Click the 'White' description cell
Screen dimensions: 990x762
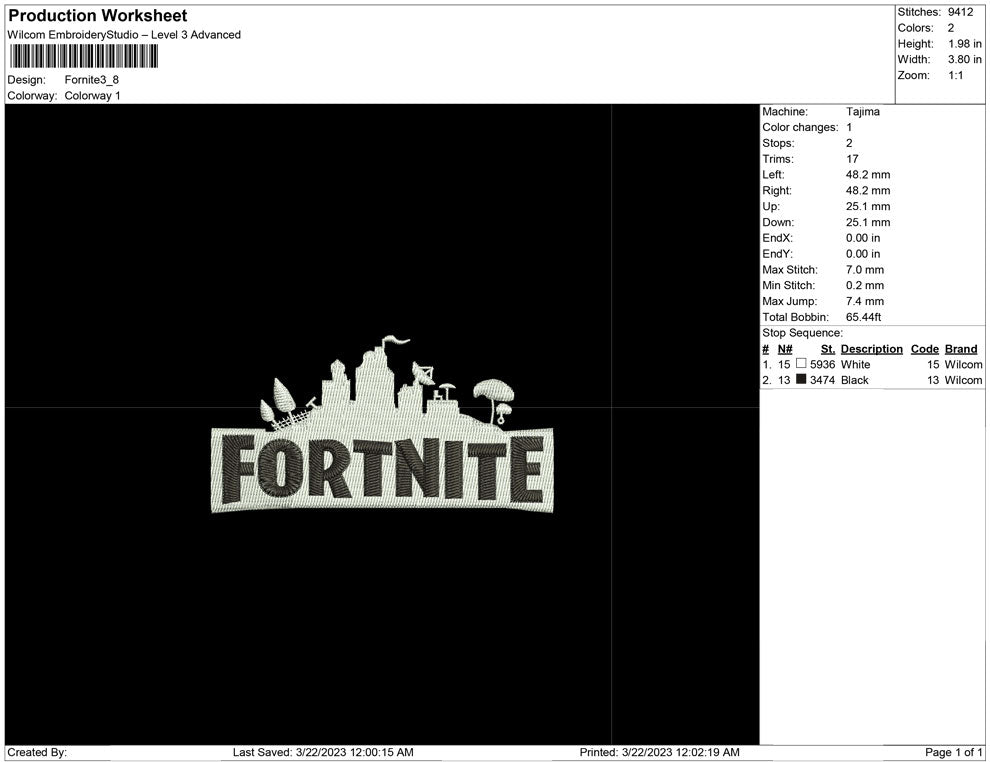[x=855, y=364]
